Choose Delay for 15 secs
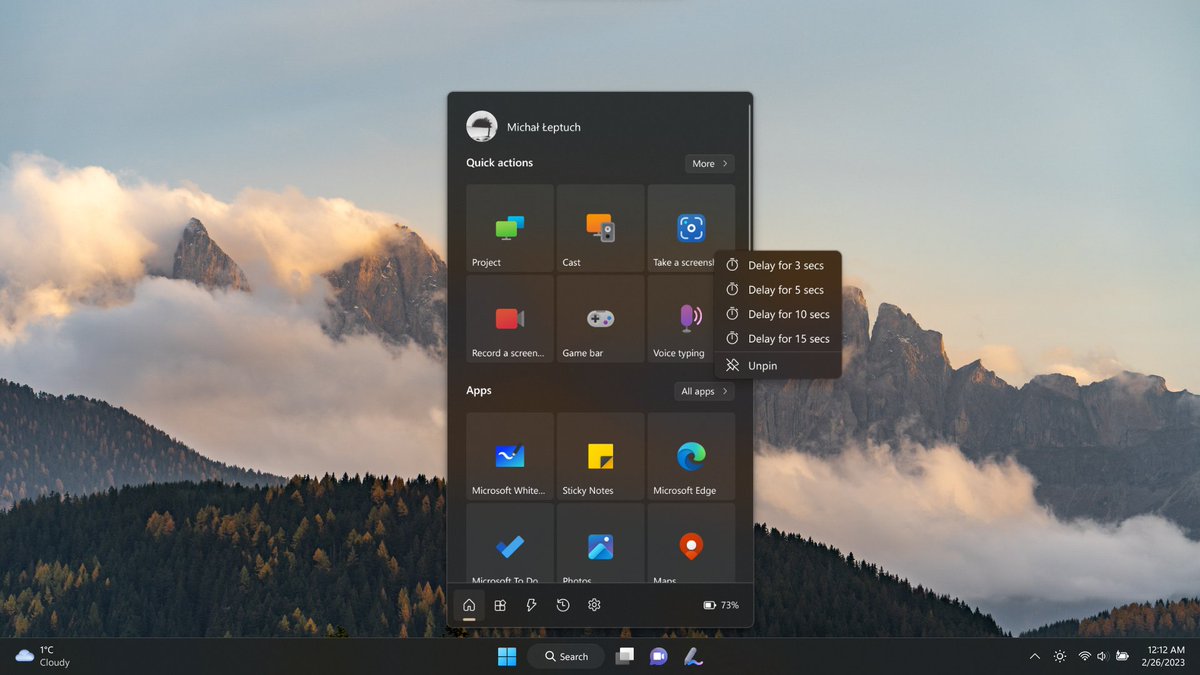 click(777, 338)
